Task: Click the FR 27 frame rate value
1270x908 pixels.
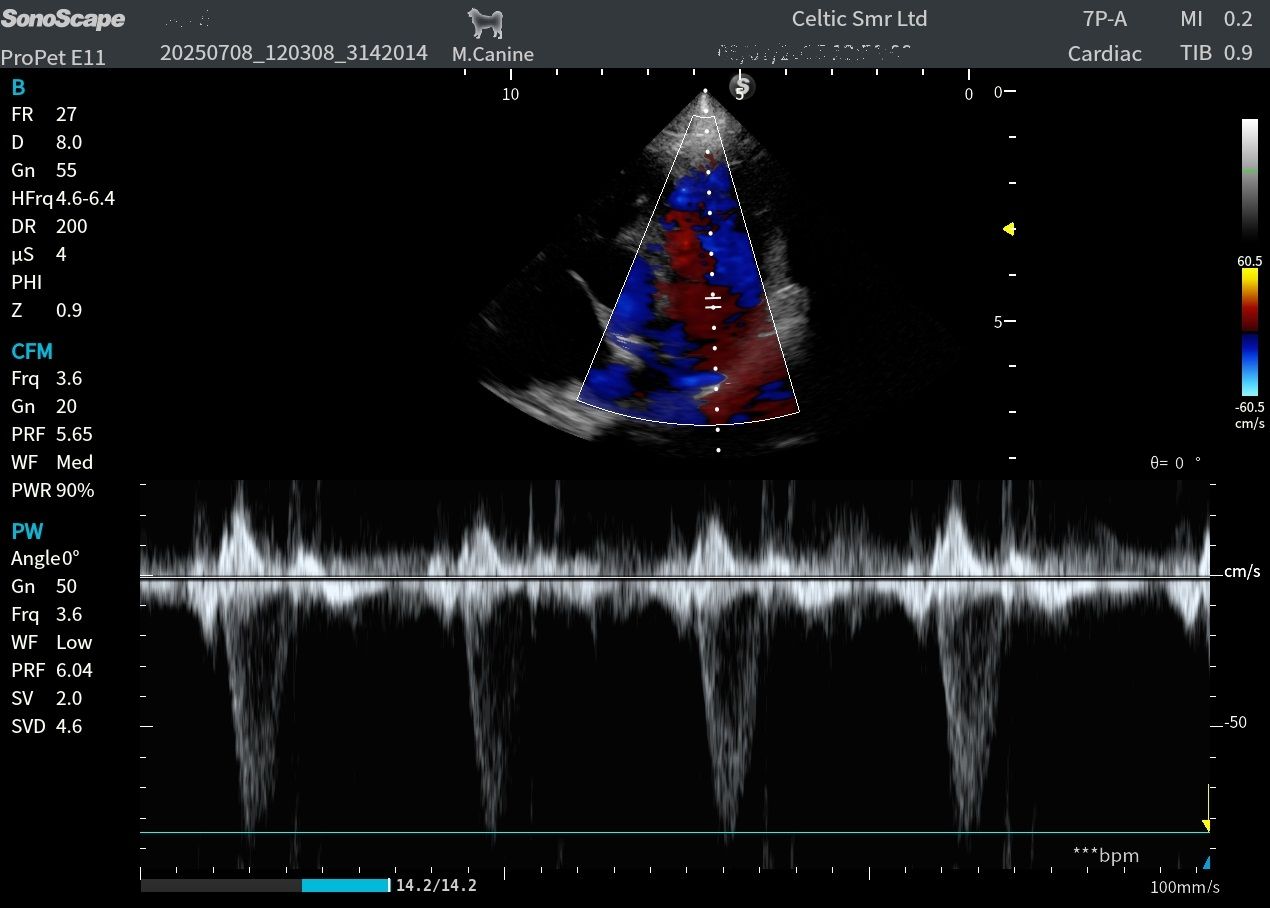Action: coord(44,114)
